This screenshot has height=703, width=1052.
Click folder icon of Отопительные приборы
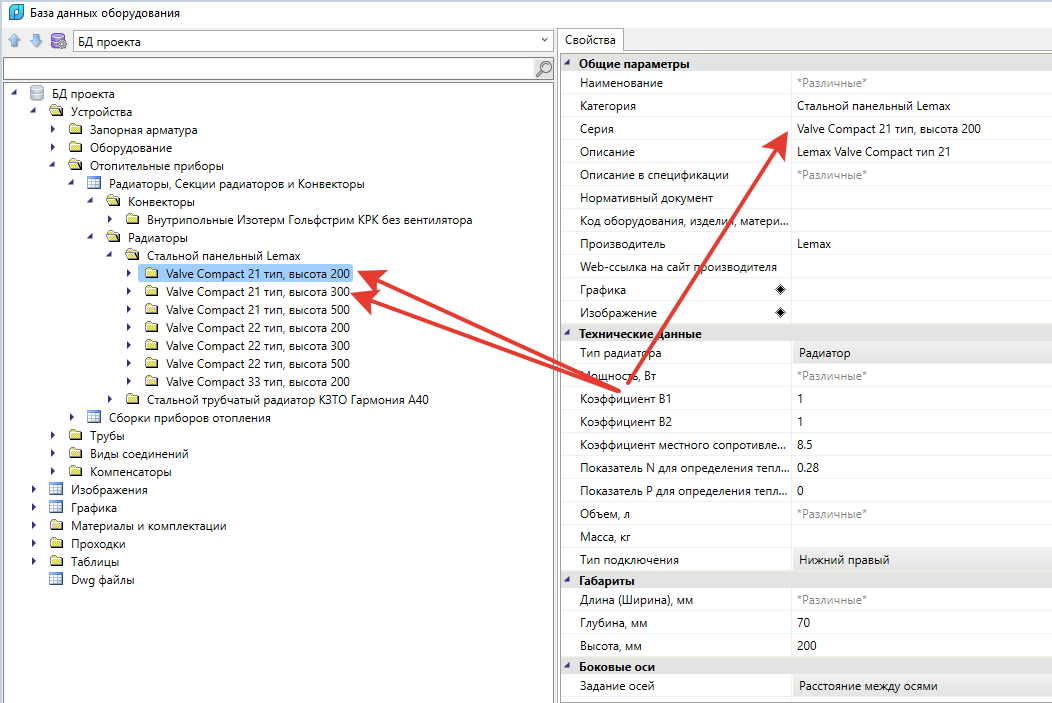(76, 165)
